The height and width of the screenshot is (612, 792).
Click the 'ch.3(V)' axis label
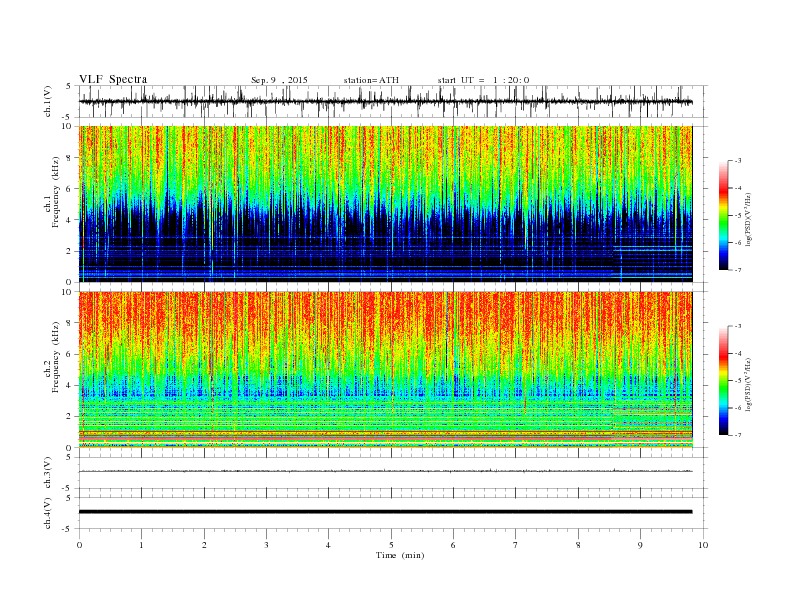tap(48, 473)
